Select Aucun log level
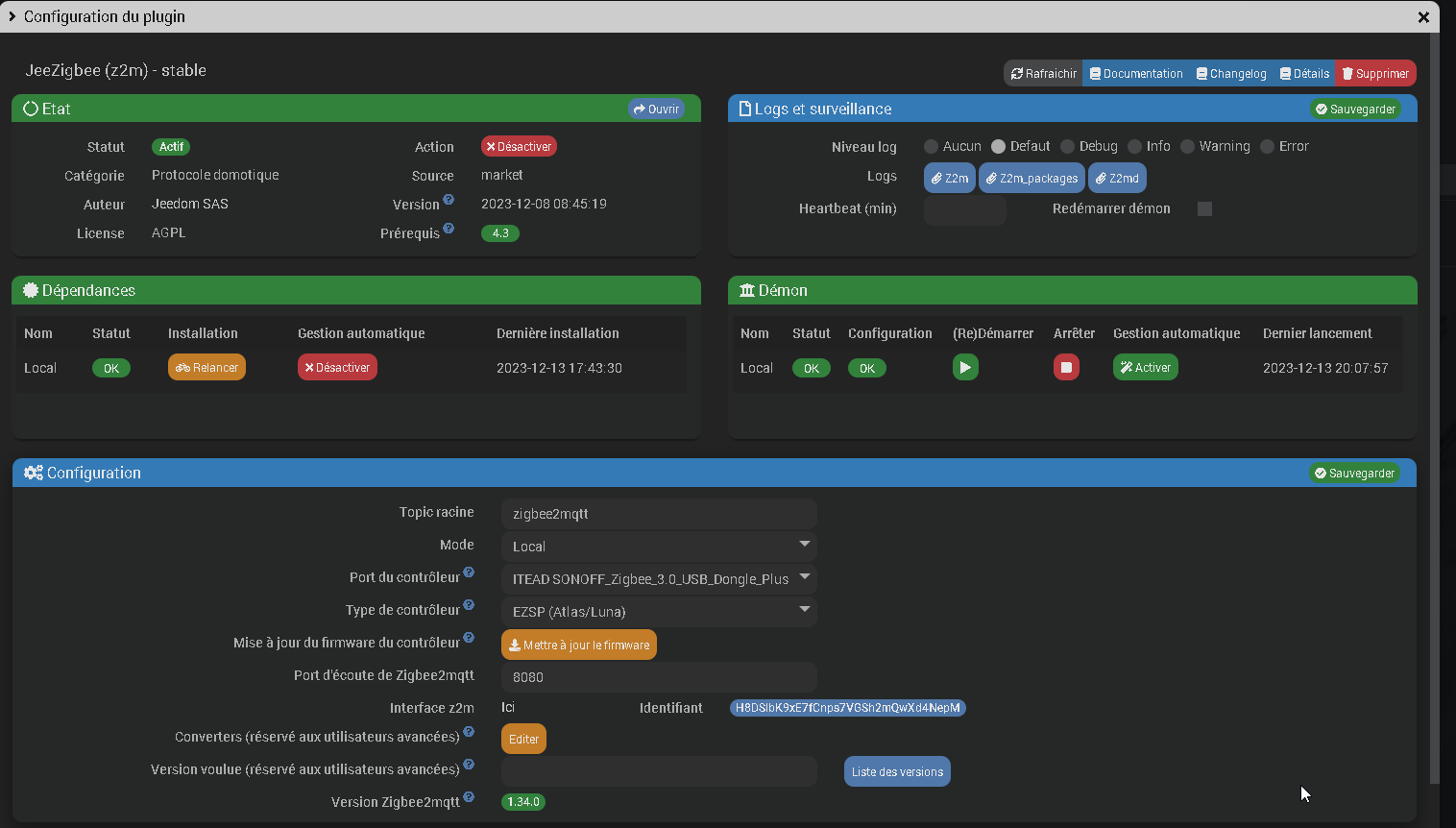 [931, 146]
